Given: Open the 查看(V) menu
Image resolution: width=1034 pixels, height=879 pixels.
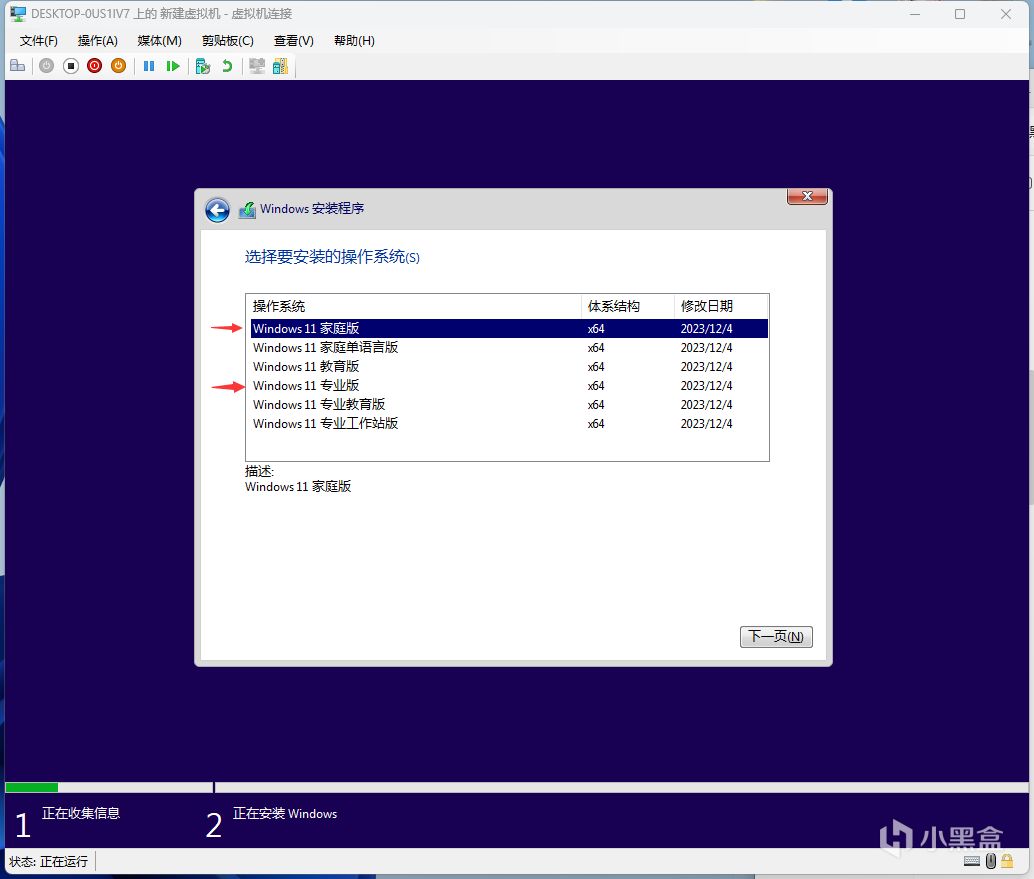Looking at the screenshot, I should [x=293, y=41].
